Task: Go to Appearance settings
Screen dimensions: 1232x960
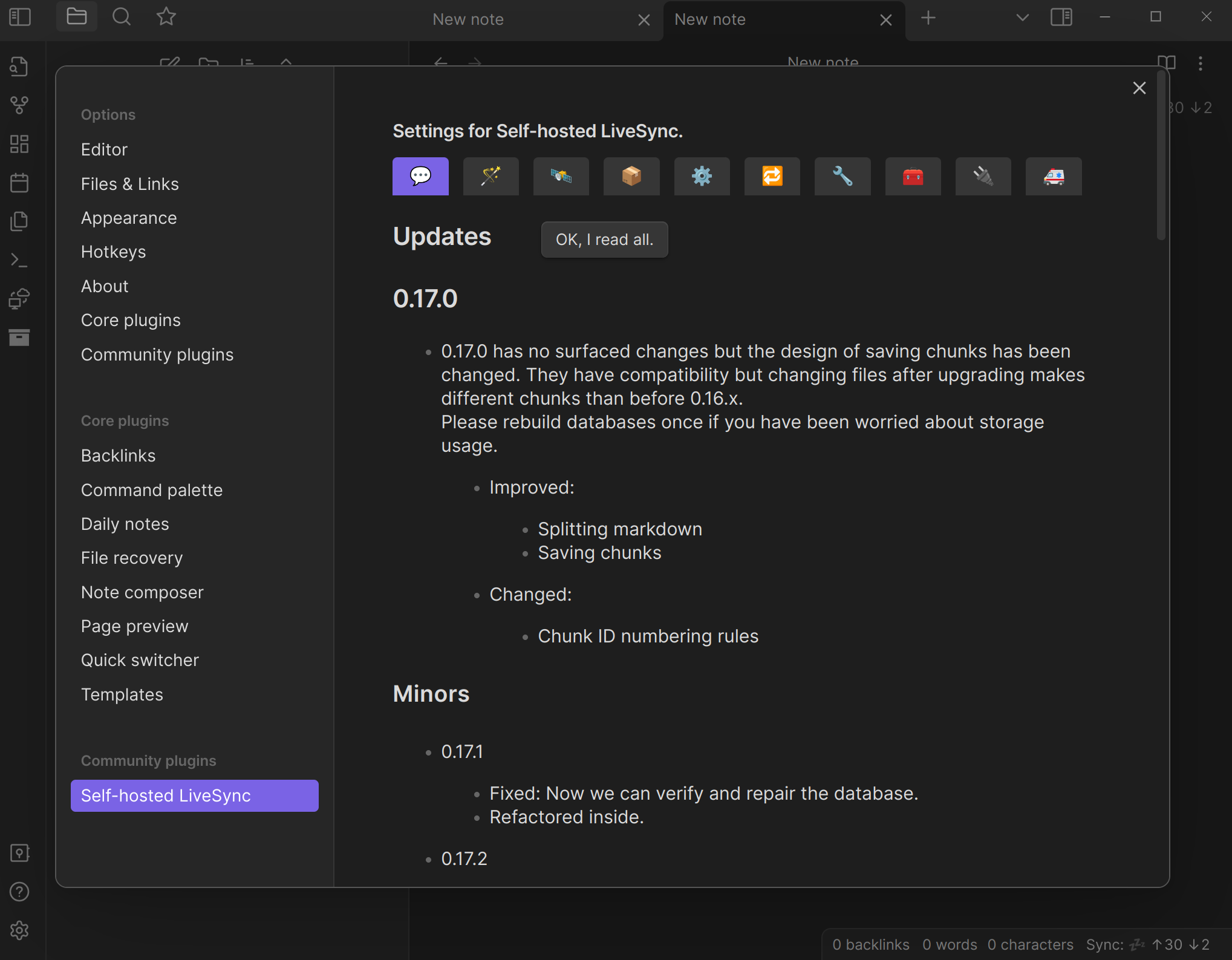Action: [x=194, y=218]
